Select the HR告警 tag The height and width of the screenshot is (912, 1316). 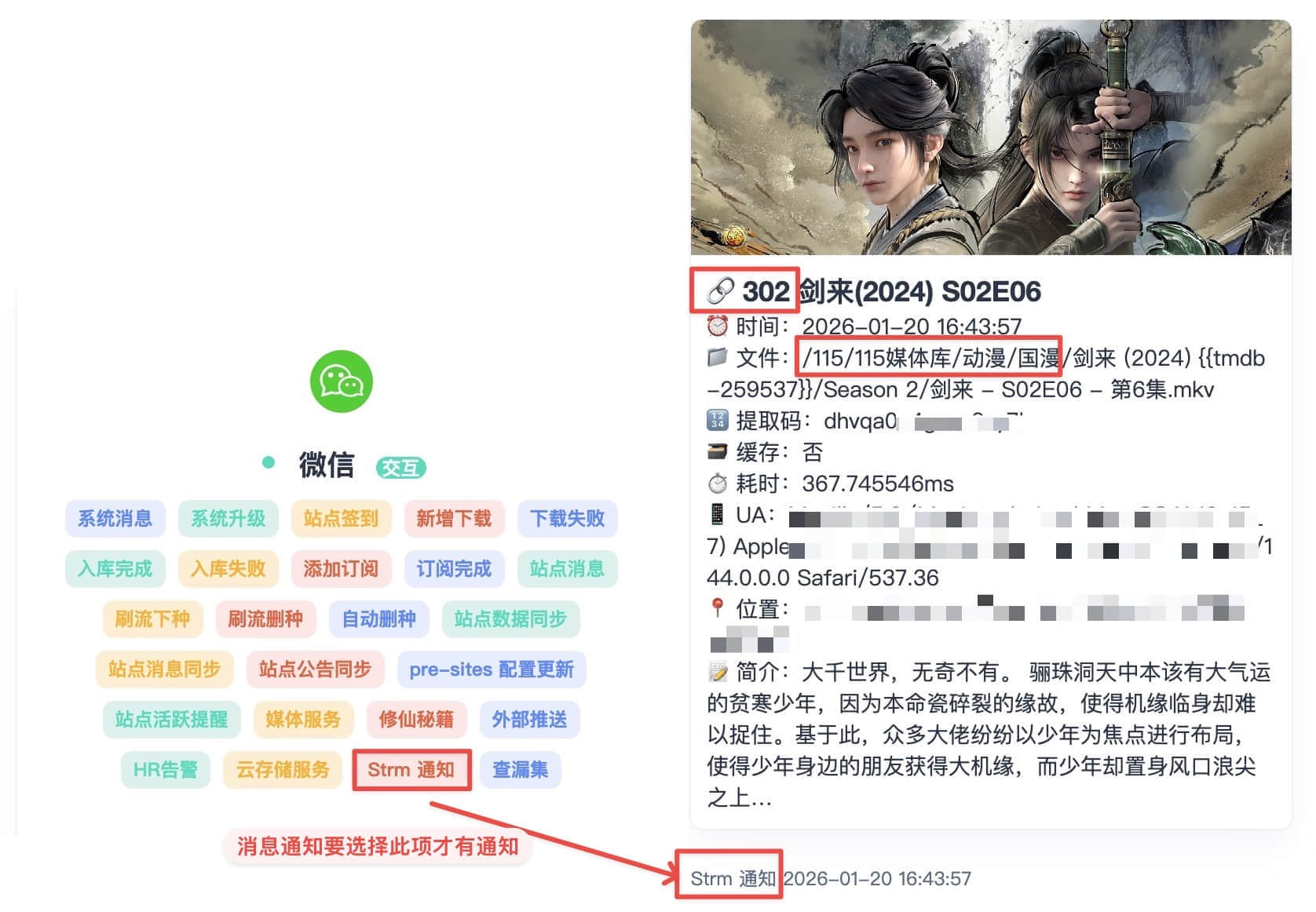click(x=166, y=770)
